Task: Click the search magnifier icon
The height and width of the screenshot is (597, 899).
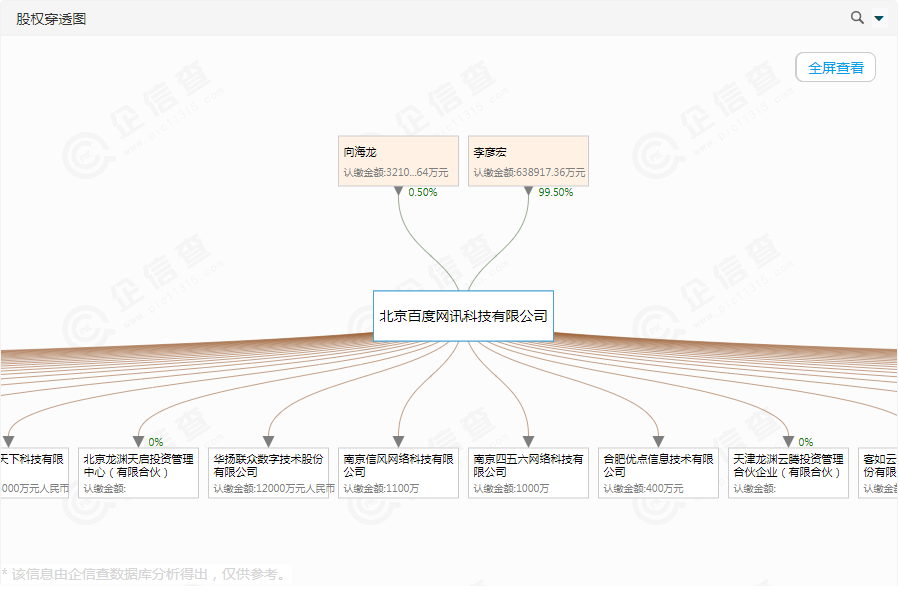Action: (x=857, y=17)
